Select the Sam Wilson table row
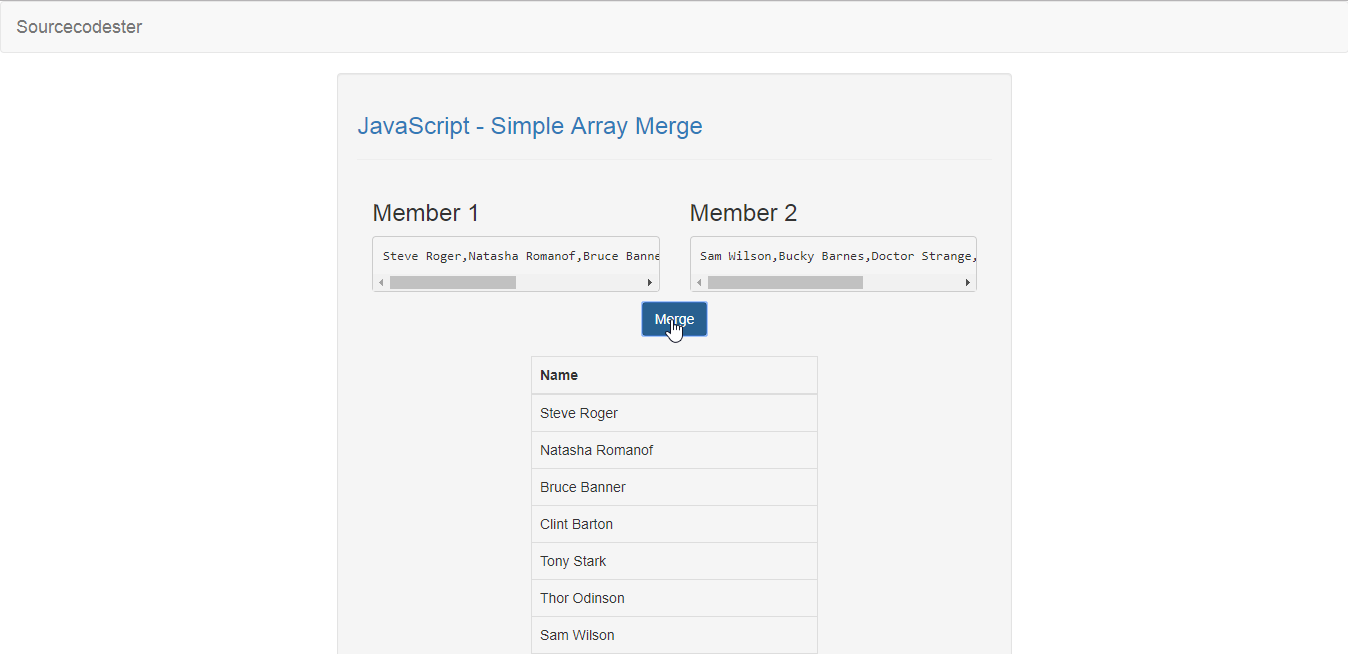1348x654 pixels. point(674,635)
